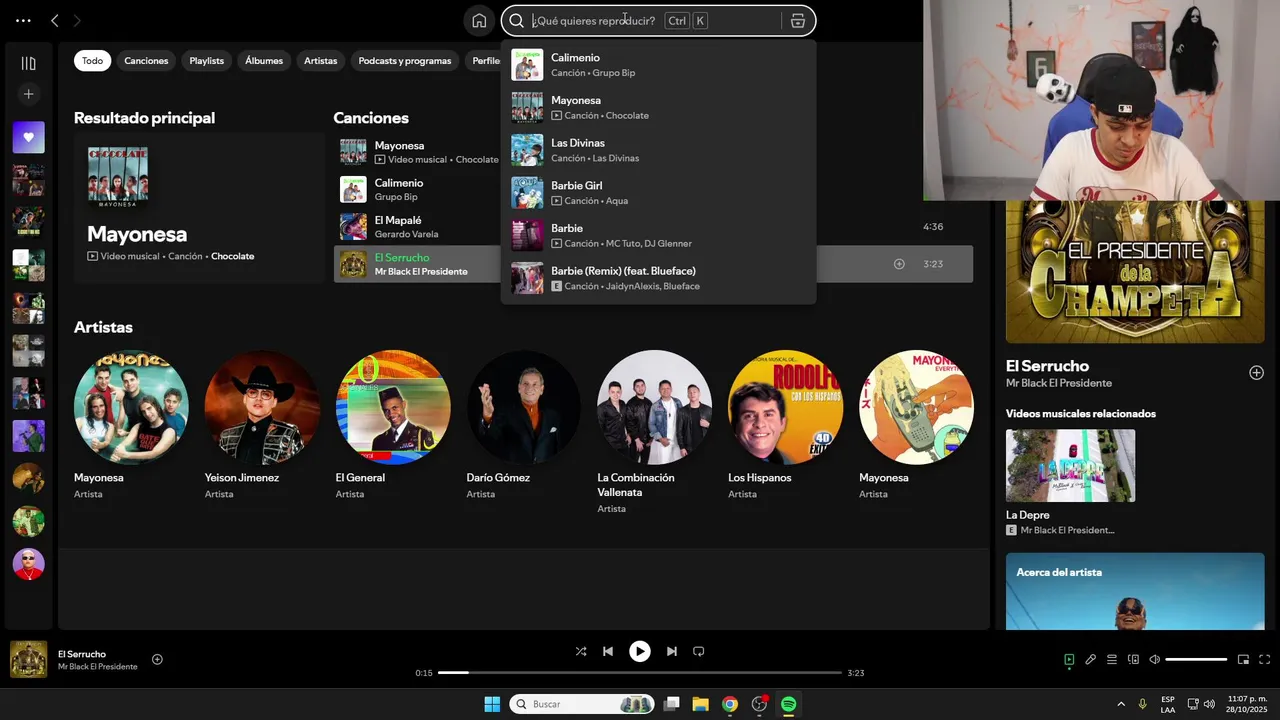This screenshot has width=1280, height=720.
Task: Select Barbie (Remix) feat. Blueface suggestion
Action: [x=658, y=278]
